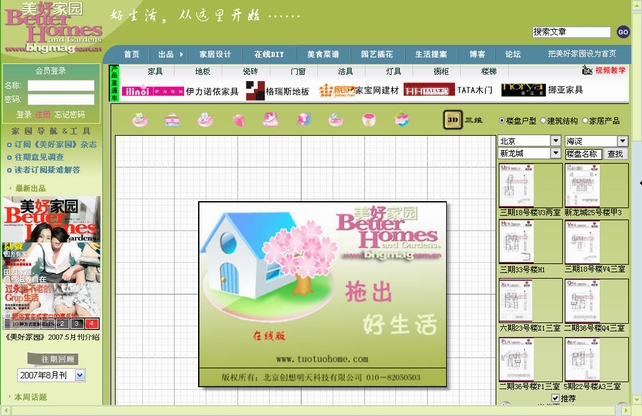
Task: Click the red 注册 register link
Action: click(x=43, y=114)
